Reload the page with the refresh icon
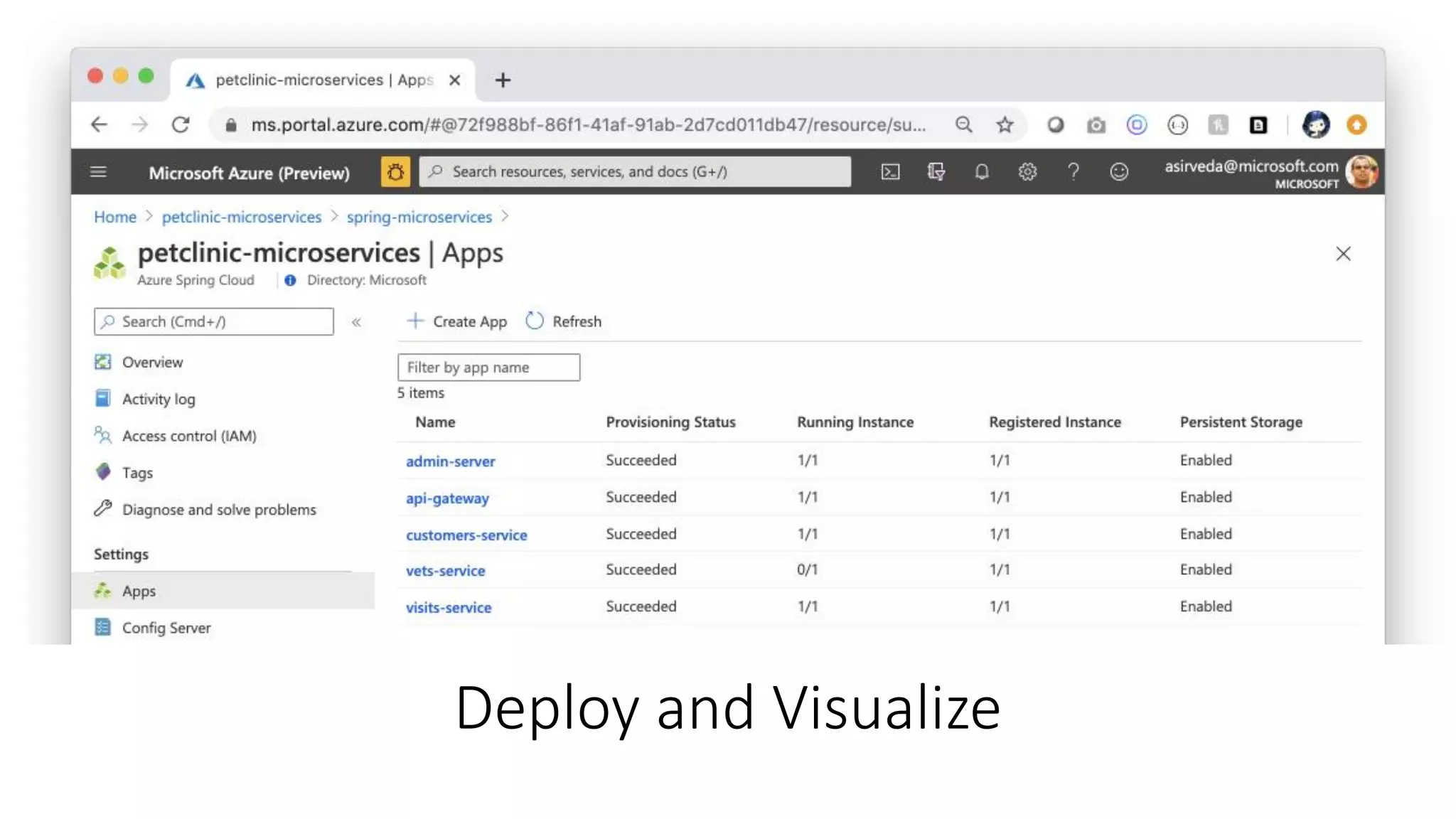The width and height of the screenshot is (1456, 819). (x=181, y=125)
